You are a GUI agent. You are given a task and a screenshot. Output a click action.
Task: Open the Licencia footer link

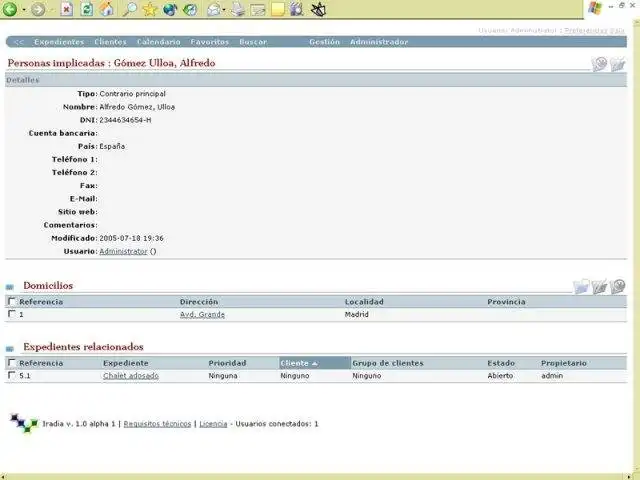213,424
